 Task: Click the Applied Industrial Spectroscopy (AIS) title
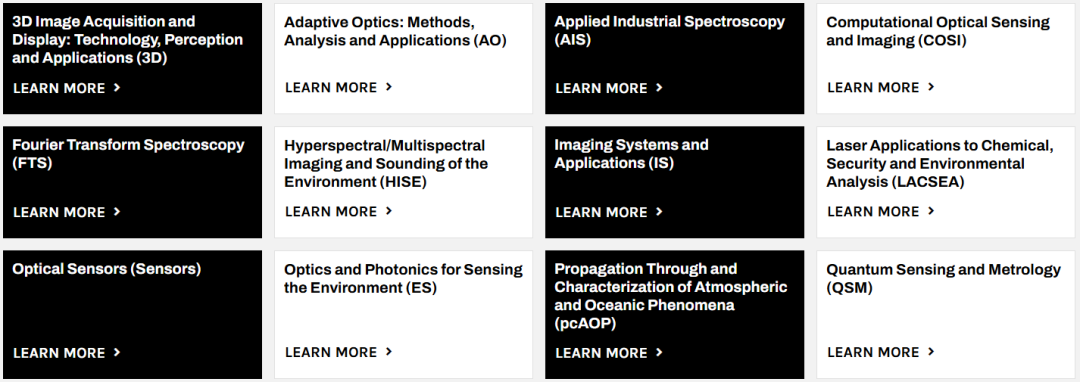[x=669, y=31]
